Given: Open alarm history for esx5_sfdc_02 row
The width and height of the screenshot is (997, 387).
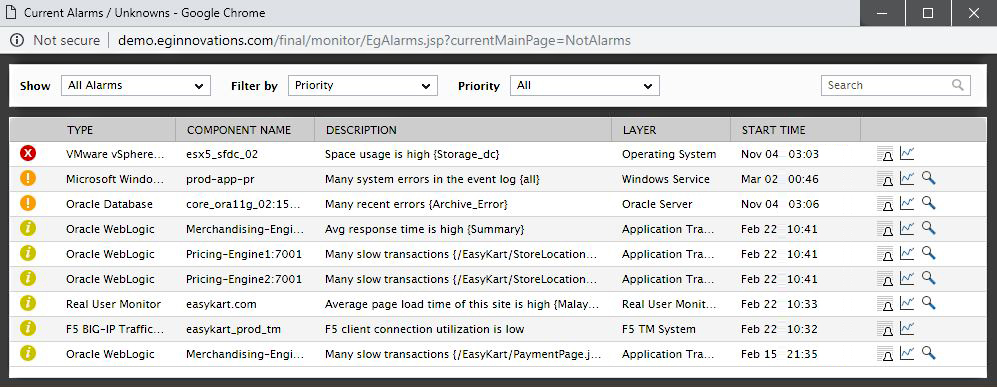Looking at the screenshot, I should click(885, 154).
